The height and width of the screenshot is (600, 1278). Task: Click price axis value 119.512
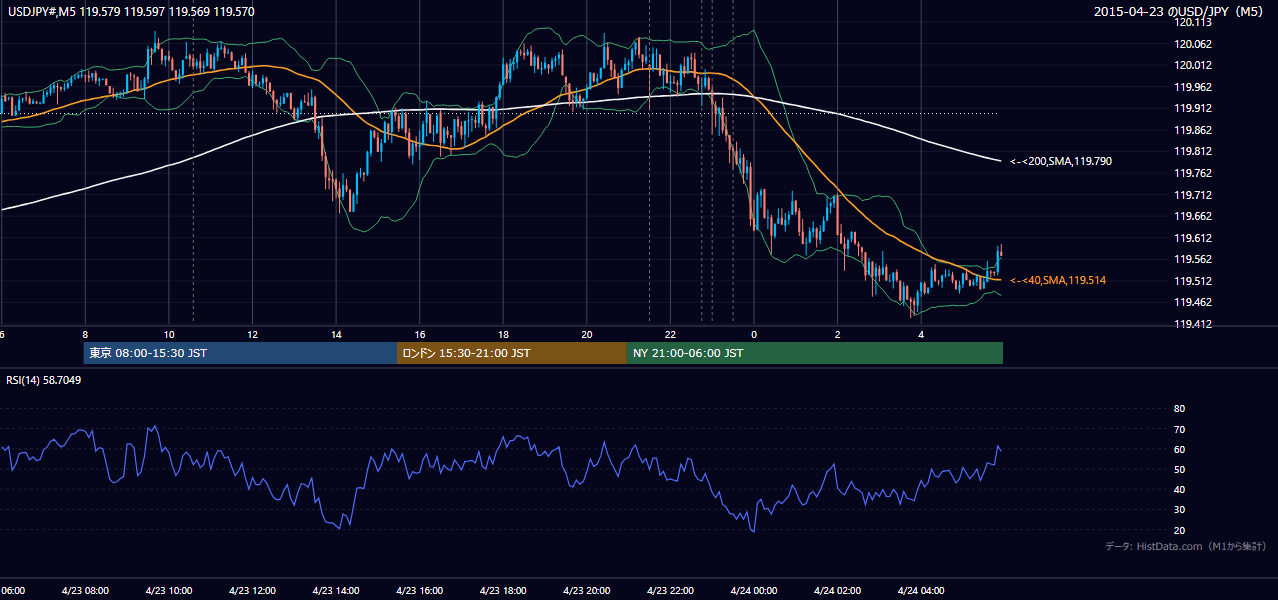[1194, 281]
